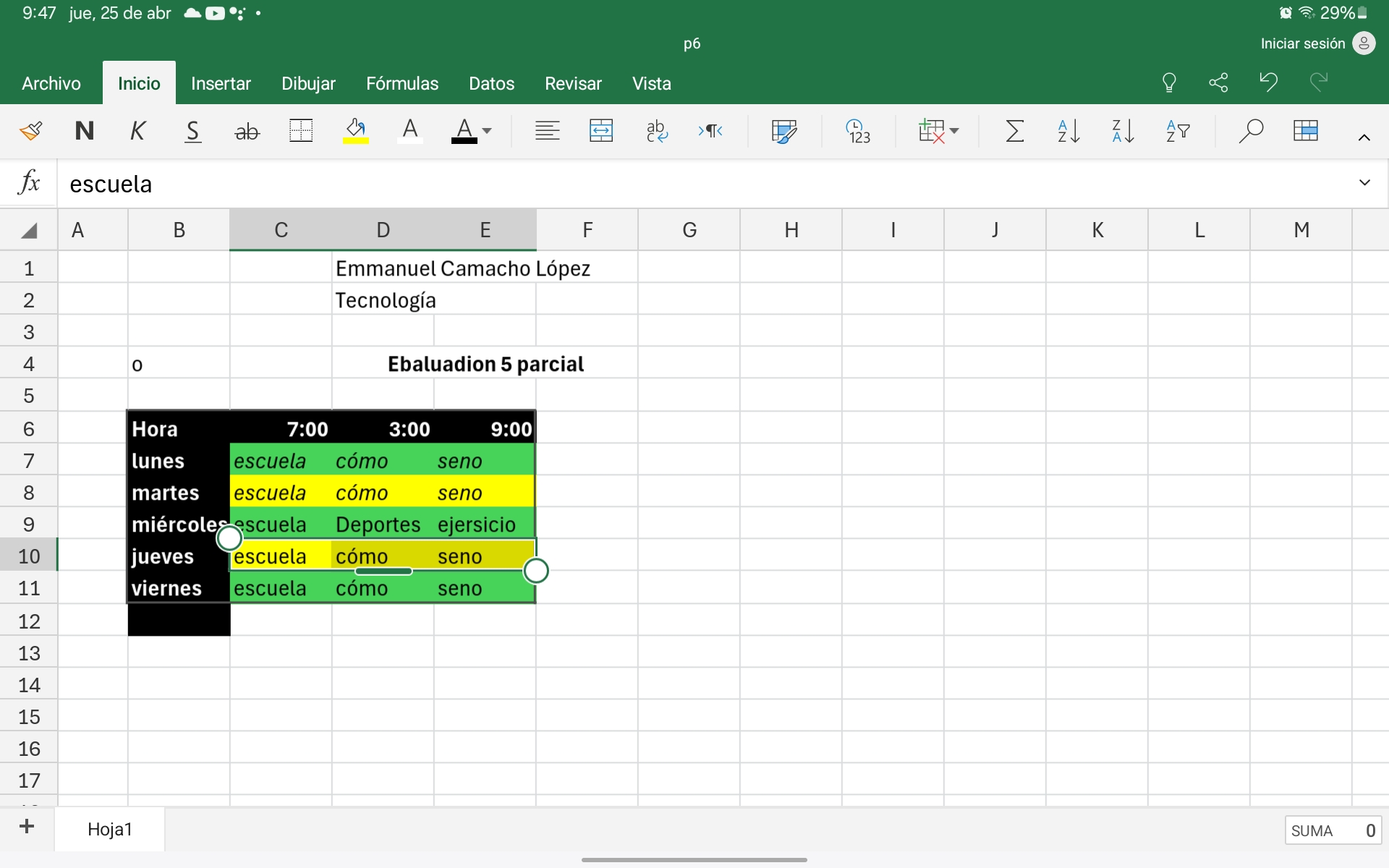
Task: Open the search magnifier tool
Action: pyautogui.click(x=1250, y=131)
